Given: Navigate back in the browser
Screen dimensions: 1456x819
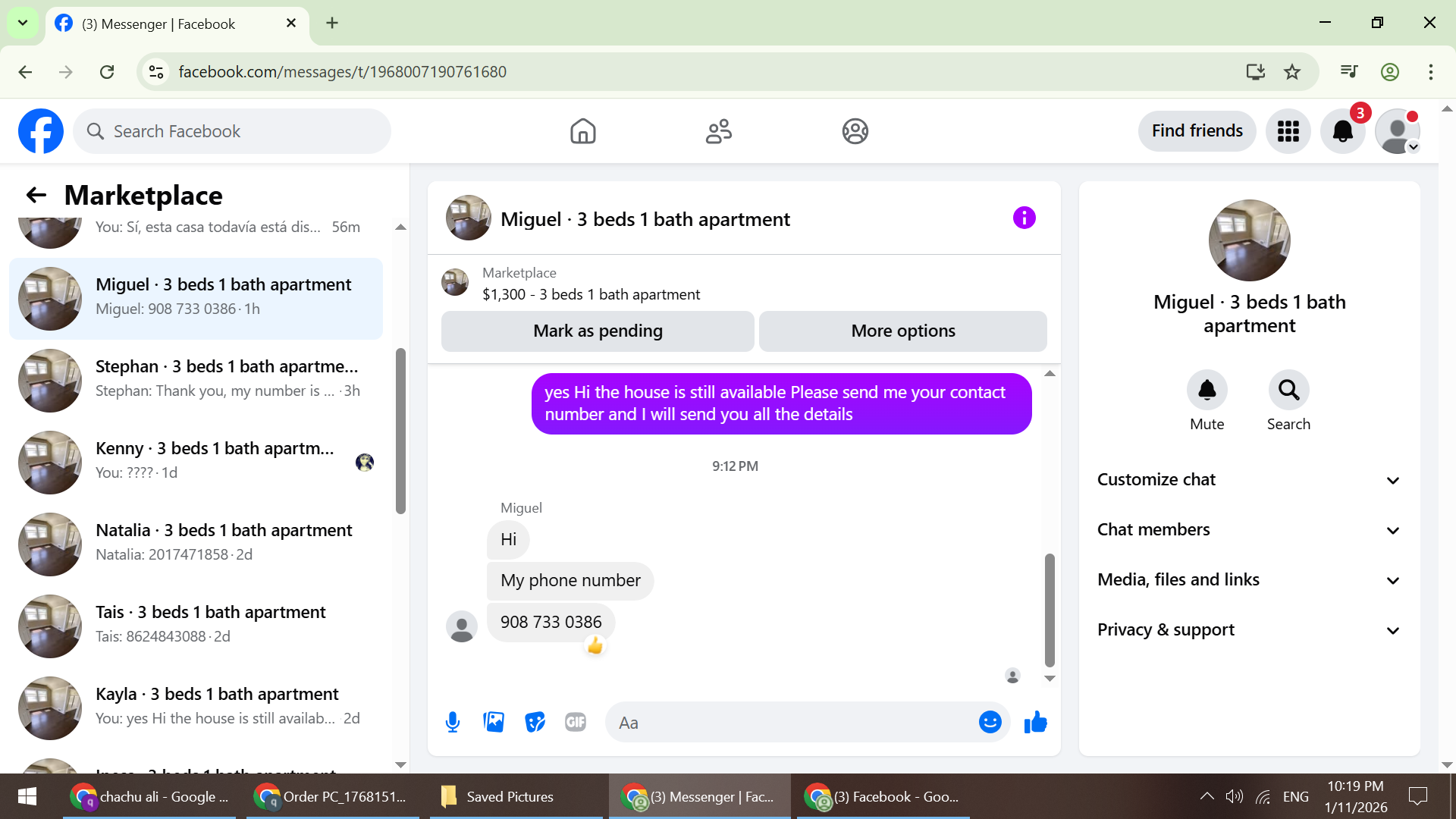Looking at the screenshot, I should (25, 72).
